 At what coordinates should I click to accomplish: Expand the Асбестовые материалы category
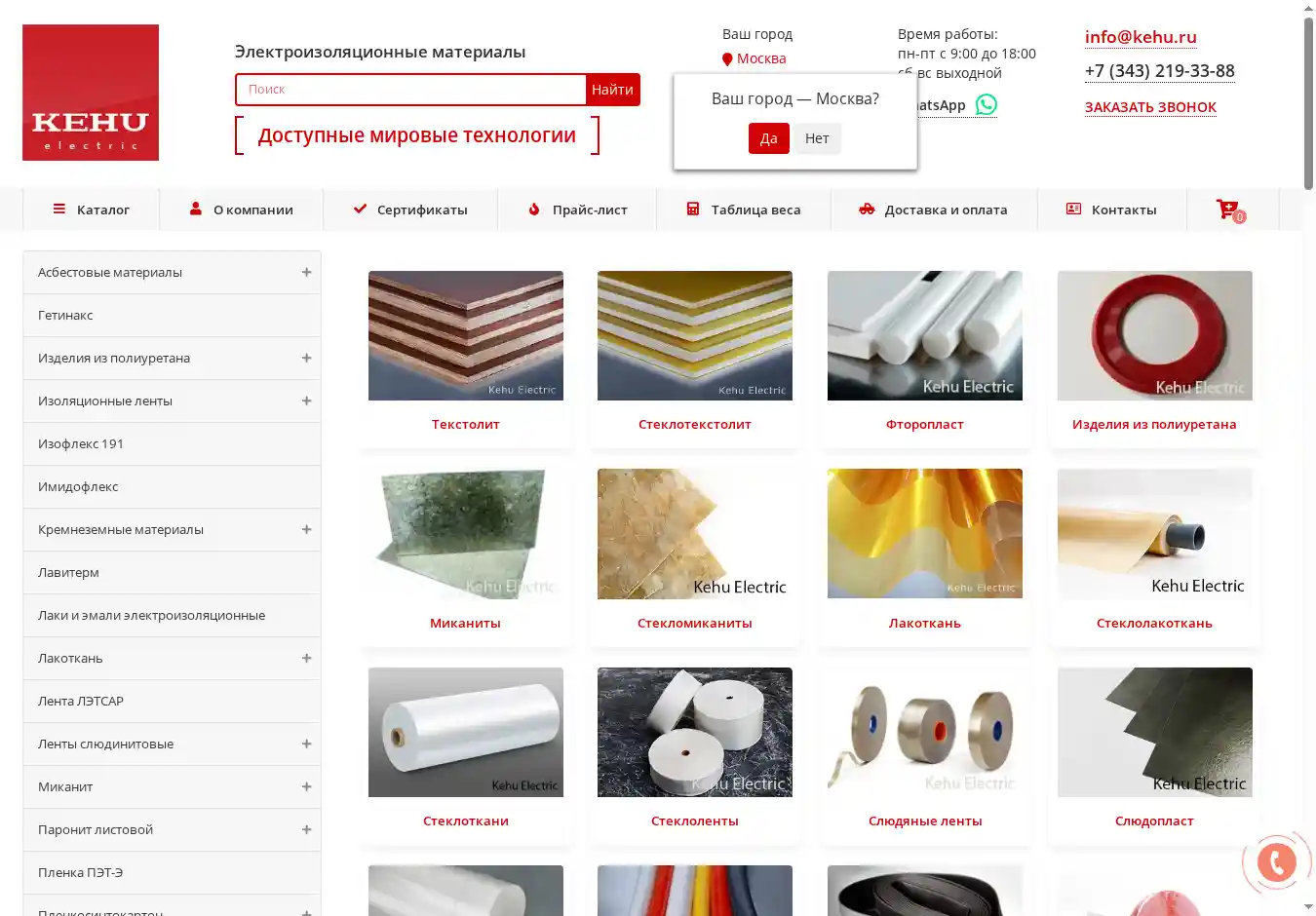[x=306, y=273]
